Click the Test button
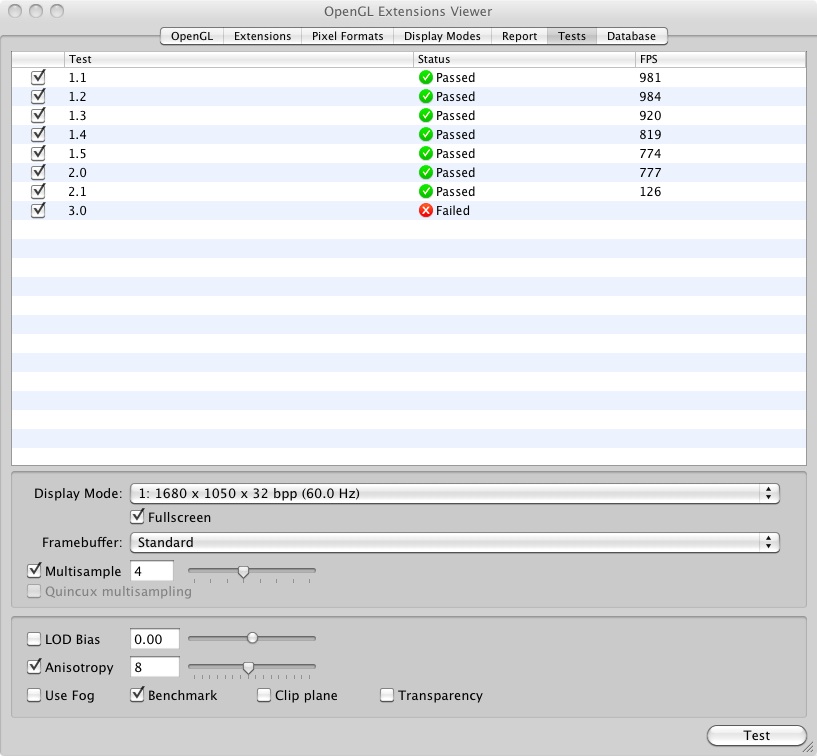Image resolution: width=817 pixels, height=756 pixels. [757, 735]
